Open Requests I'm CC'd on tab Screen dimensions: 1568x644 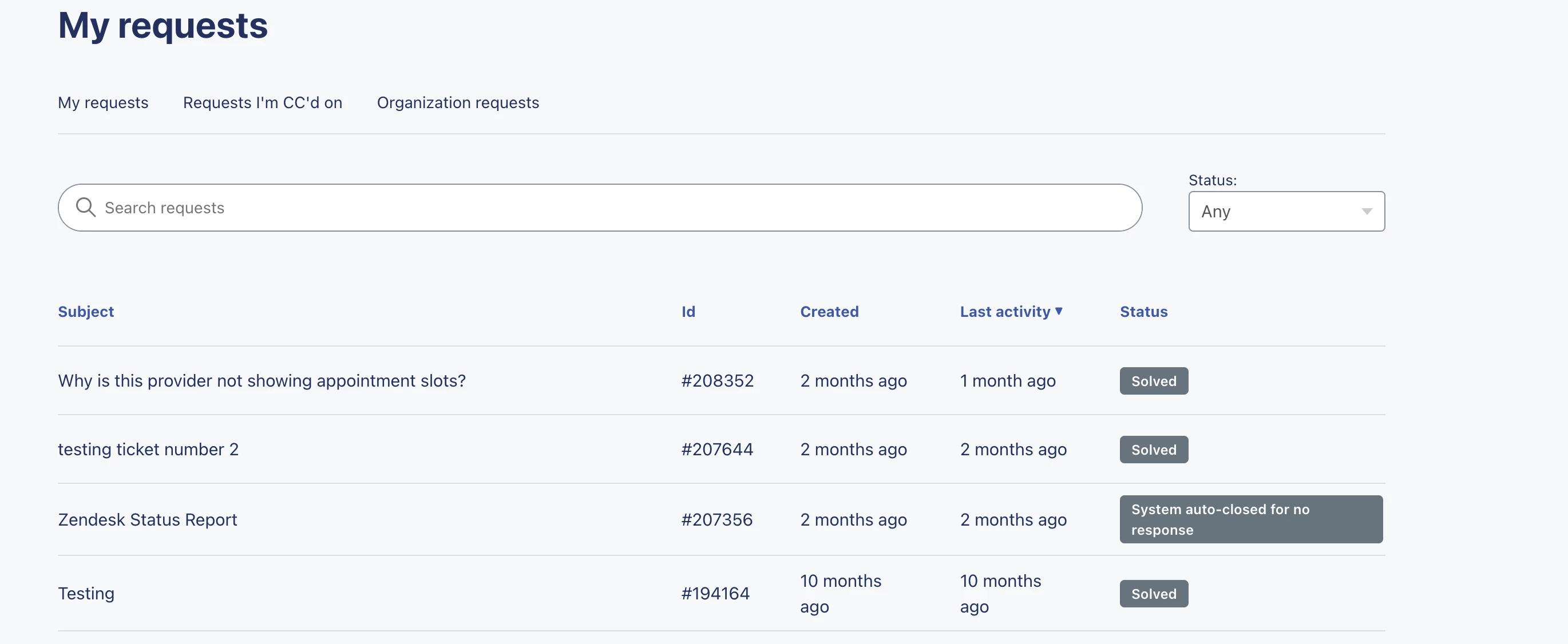[262, 102]
